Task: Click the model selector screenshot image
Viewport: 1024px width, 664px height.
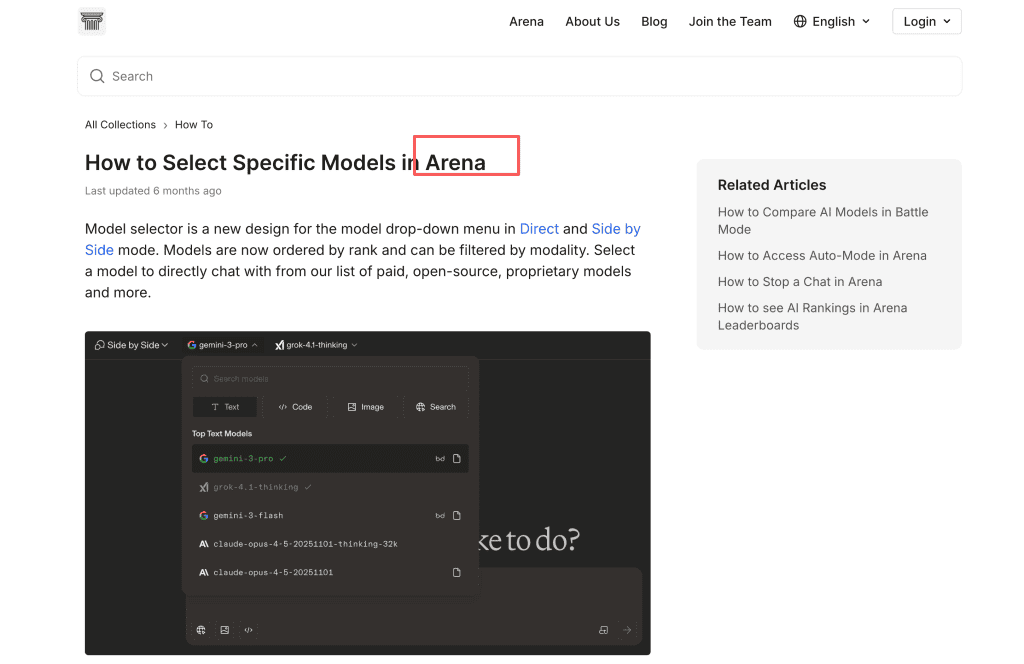Action: click(x=368, y=493)
